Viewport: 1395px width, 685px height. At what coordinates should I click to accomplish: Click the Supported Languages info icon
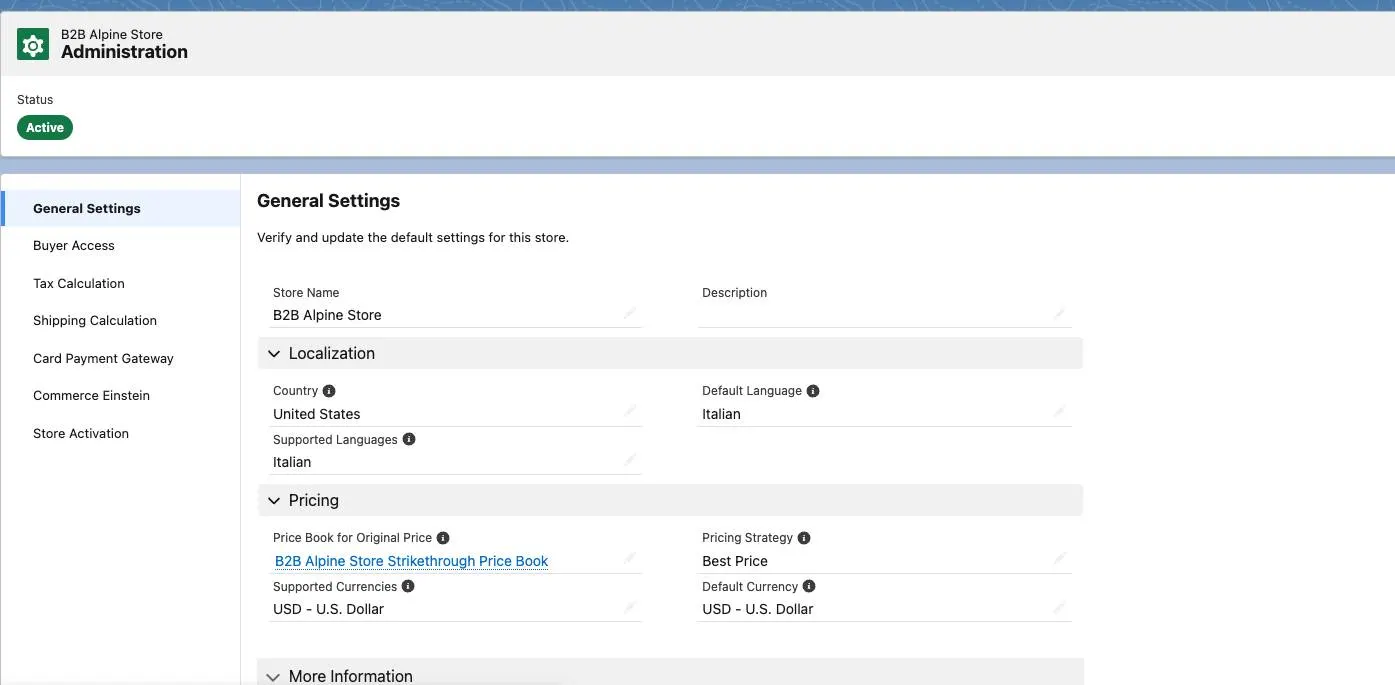409,439
